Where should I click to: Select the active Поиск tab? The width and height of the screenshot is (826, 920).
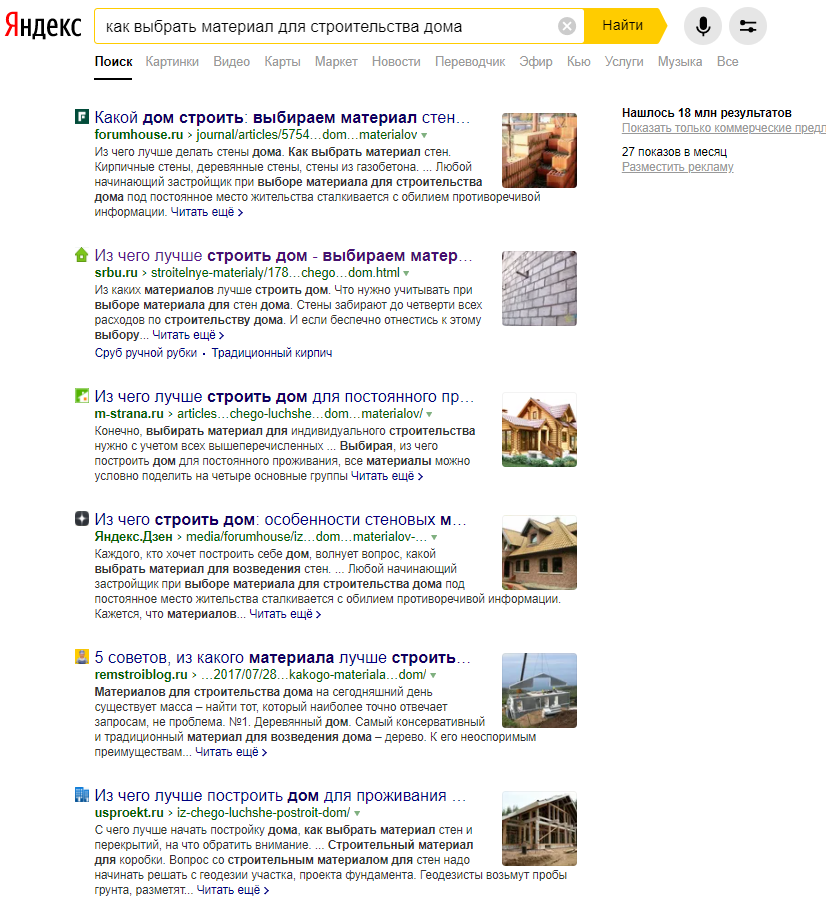(x=113, y=62)
